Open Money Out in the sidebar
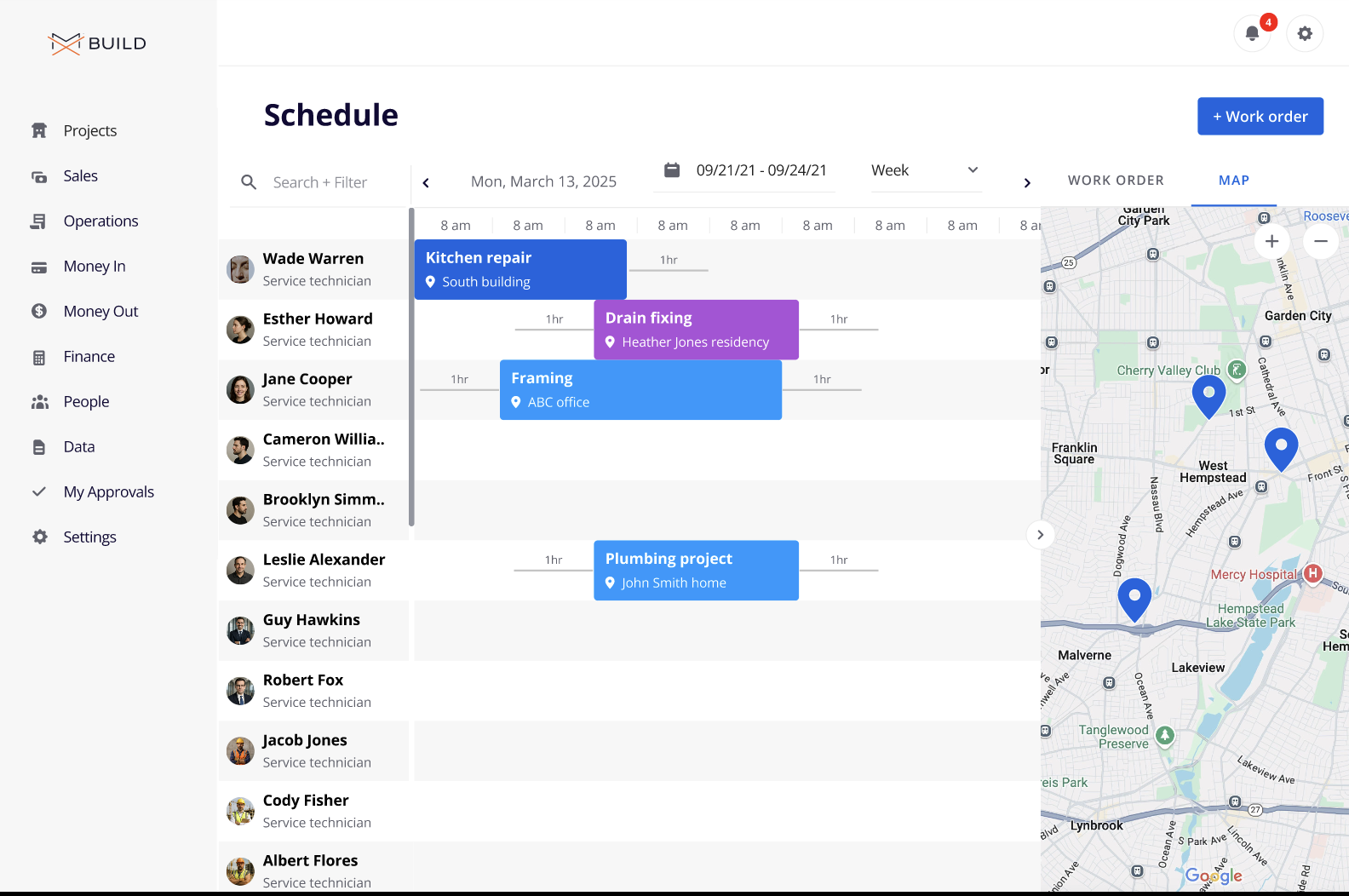 pos(100,312)
